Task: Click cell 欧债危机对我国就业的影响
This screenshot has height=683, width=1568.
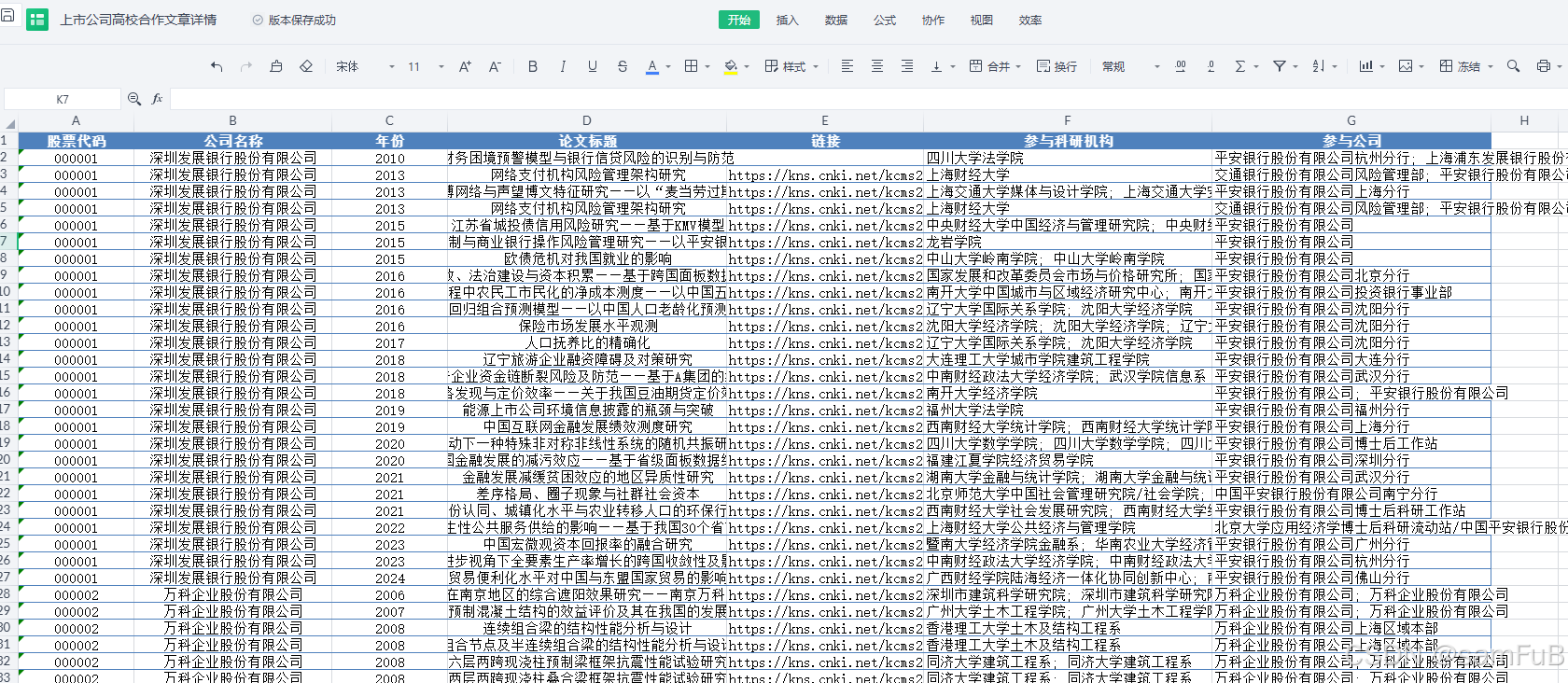Action: tap(587, 258)
